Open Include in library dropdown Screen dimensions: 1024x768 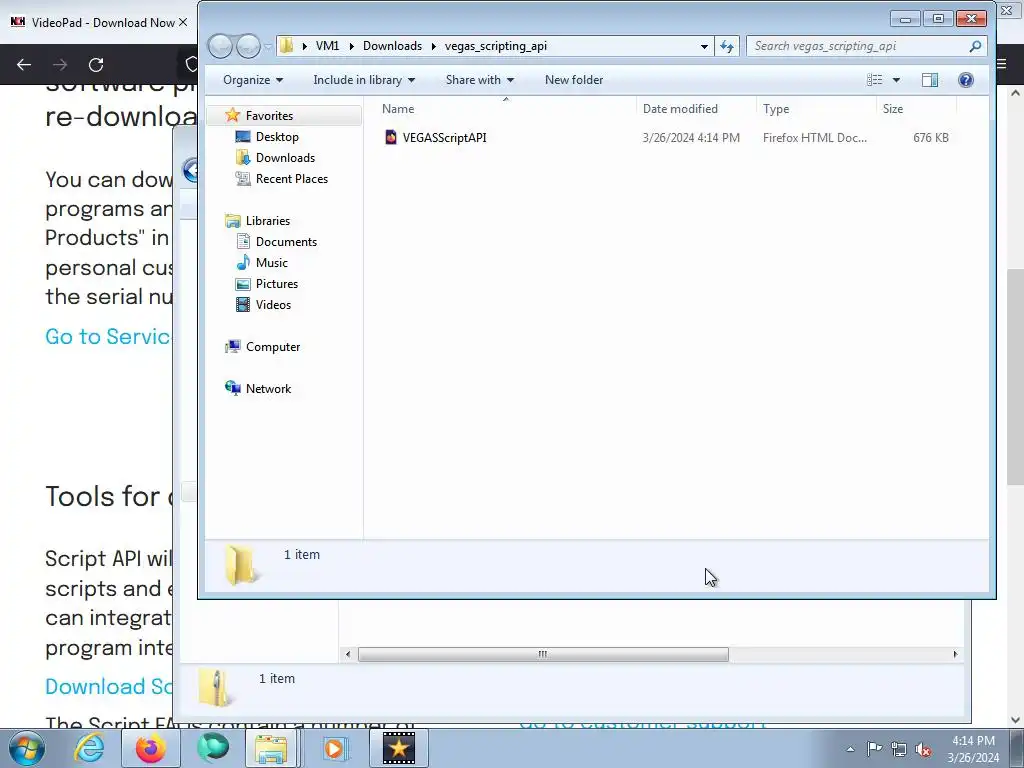pos(364,80)
